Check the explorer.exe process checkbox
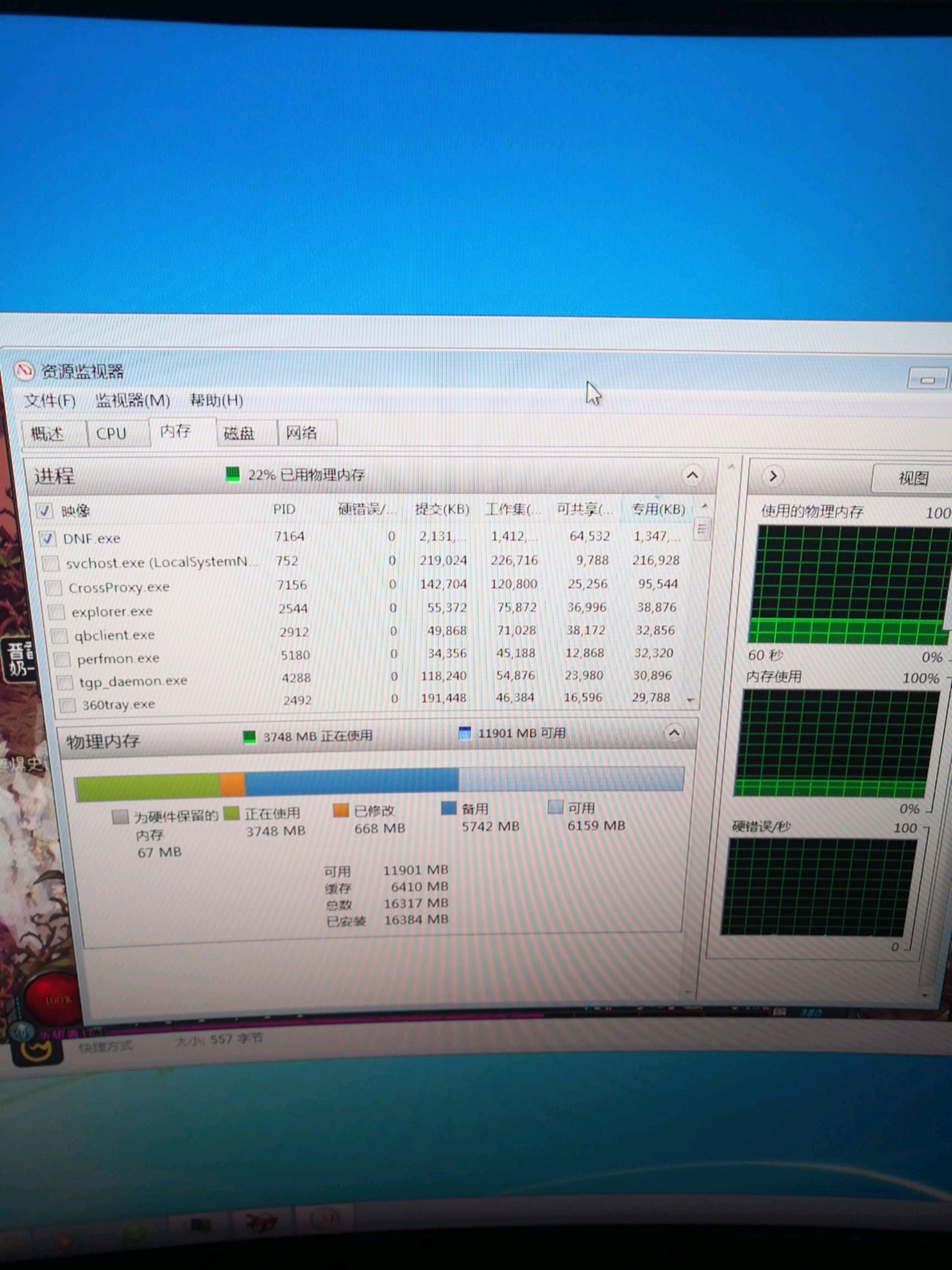Image resolution: width=952 pixels, height=1270 pixels. point(56,611)
